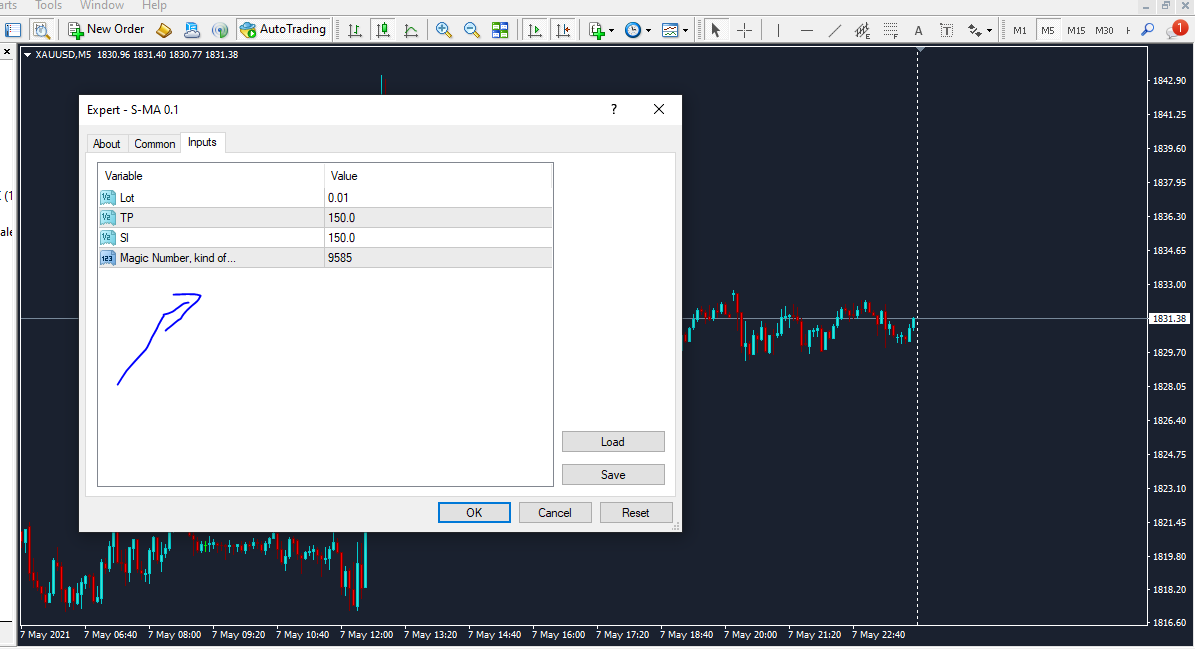Image resolution: width=1195 pixels, height=649 pixels.
Task: Open the Tools menu
Action: click(x=48, y=5)
